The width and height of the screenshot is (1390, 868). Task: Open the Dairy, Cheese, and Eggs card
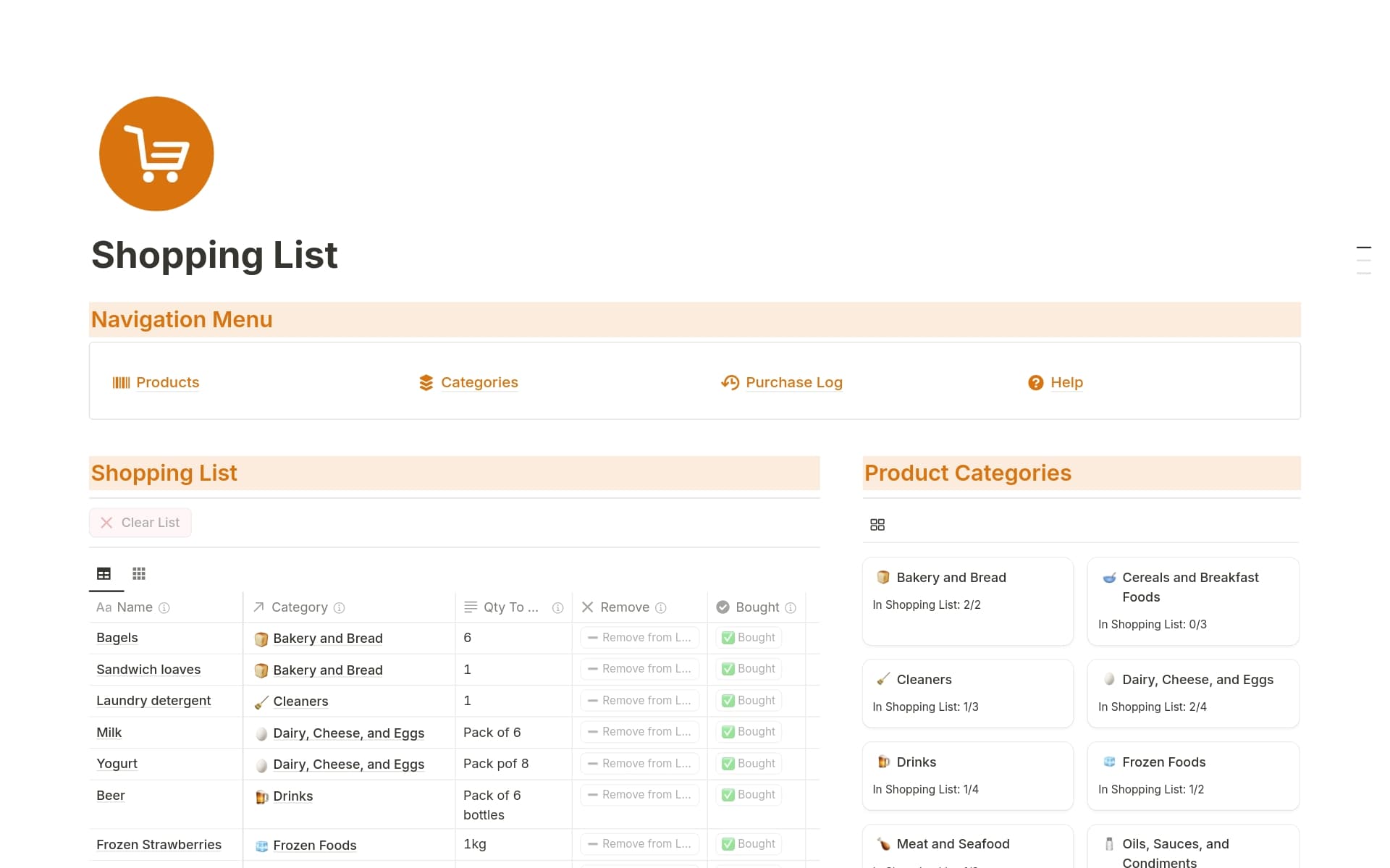1193,694
